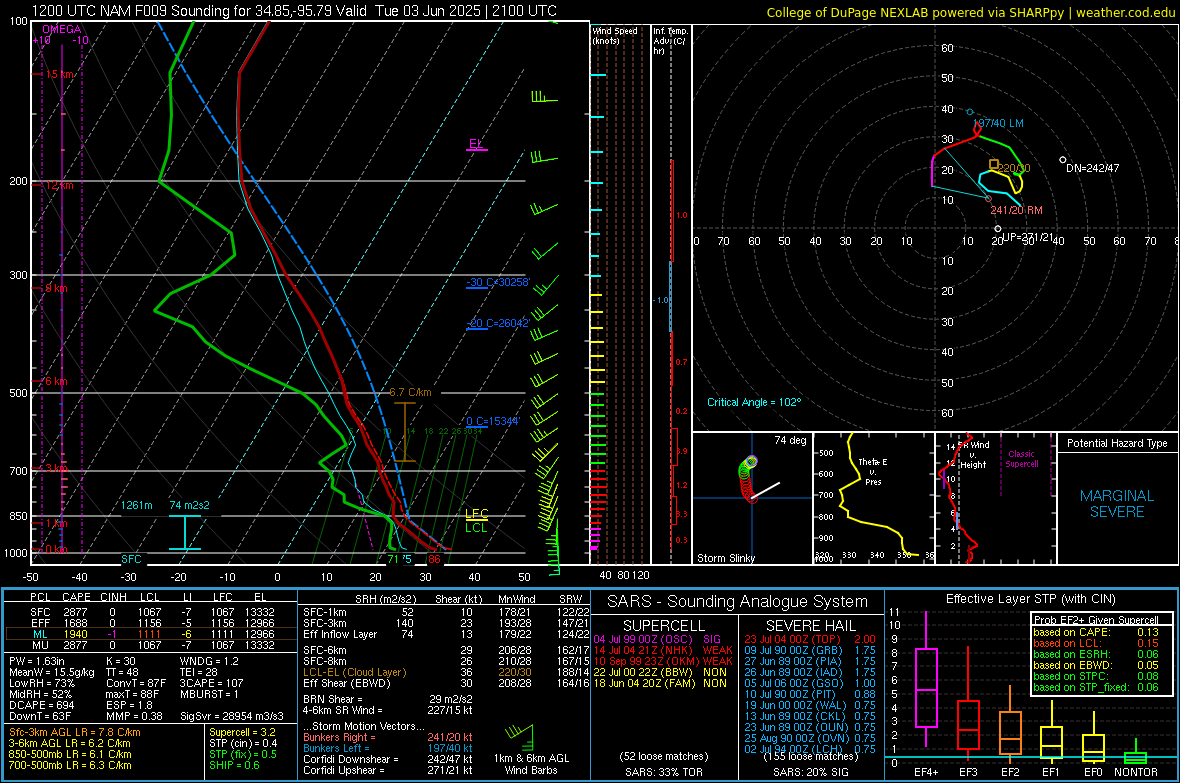The image size is (1180, 783).
Task: Select the highlighted 'ML' parcel row
Action: (x=151, y=634)
